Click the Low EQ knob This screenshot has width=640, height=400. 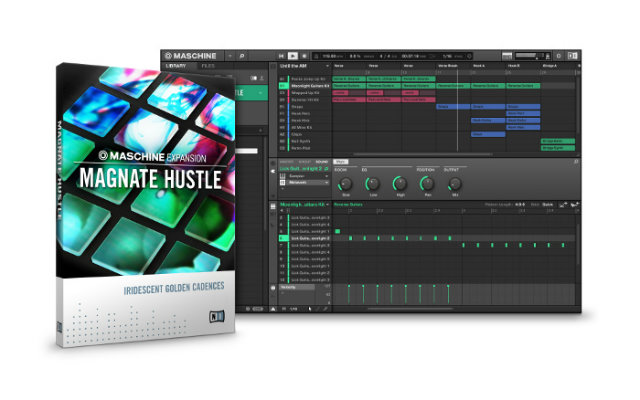point(373,184)
